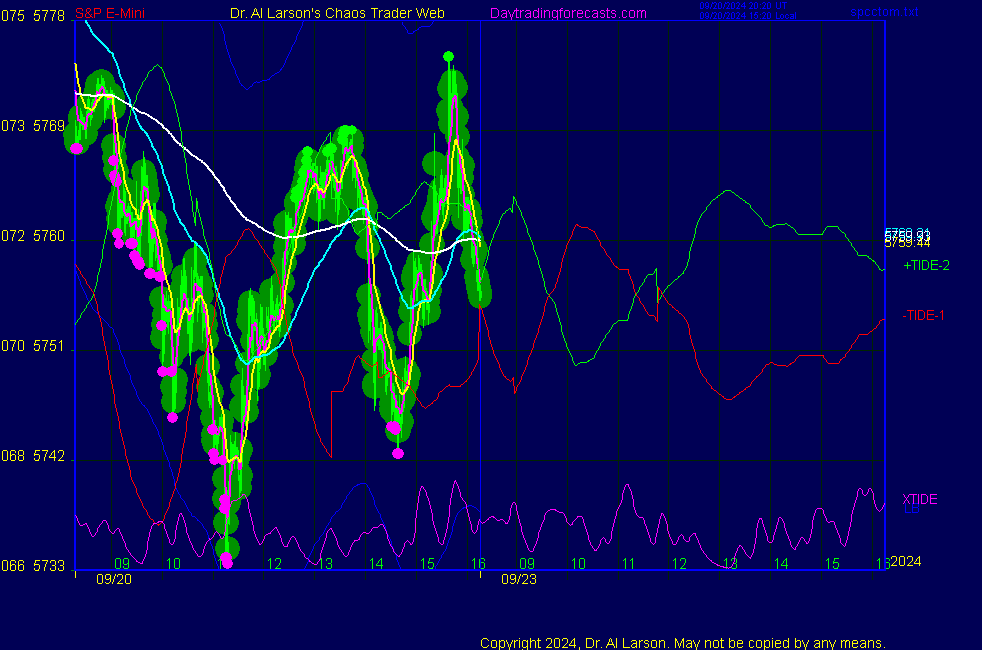982x650 pixels.
Task: Select the -TIDE-1 legend label
Action: pyautogui.click(x=923, y=315)
